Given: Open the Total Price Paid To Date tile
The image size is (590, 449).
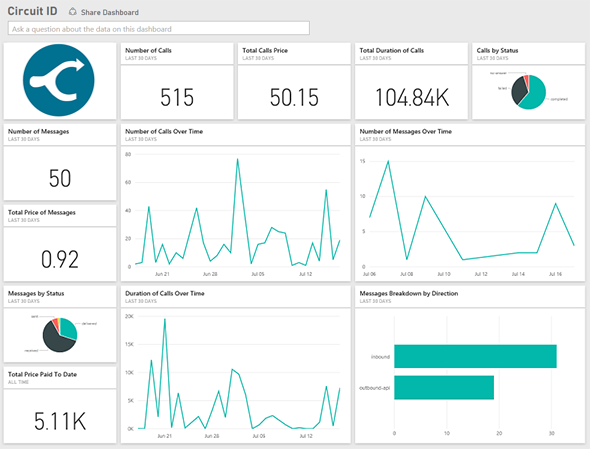Looking at the screenshot, I should point(60,405).
